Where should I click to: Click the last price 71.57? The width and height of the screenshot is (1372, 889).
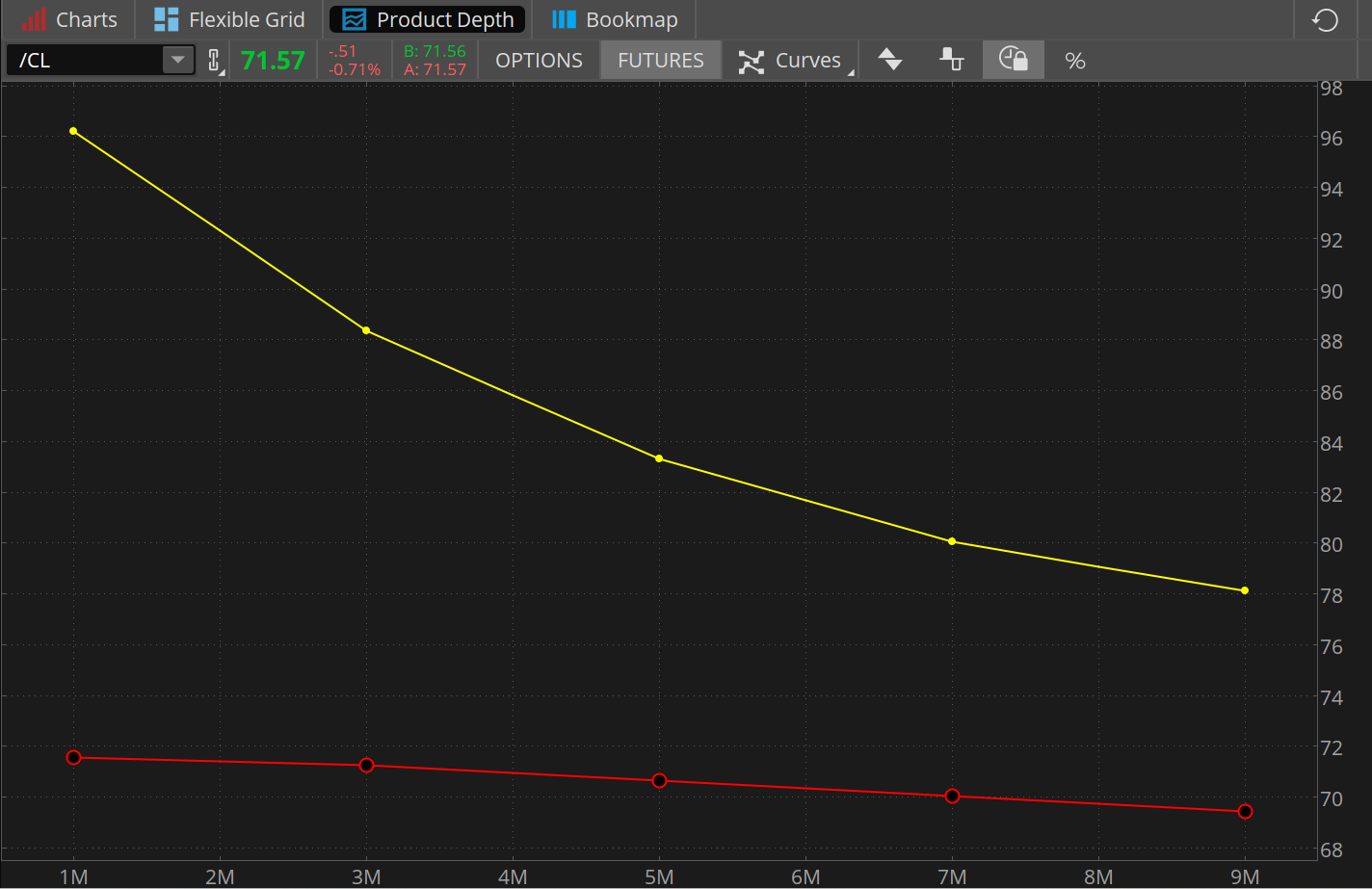tap(273, 61)
